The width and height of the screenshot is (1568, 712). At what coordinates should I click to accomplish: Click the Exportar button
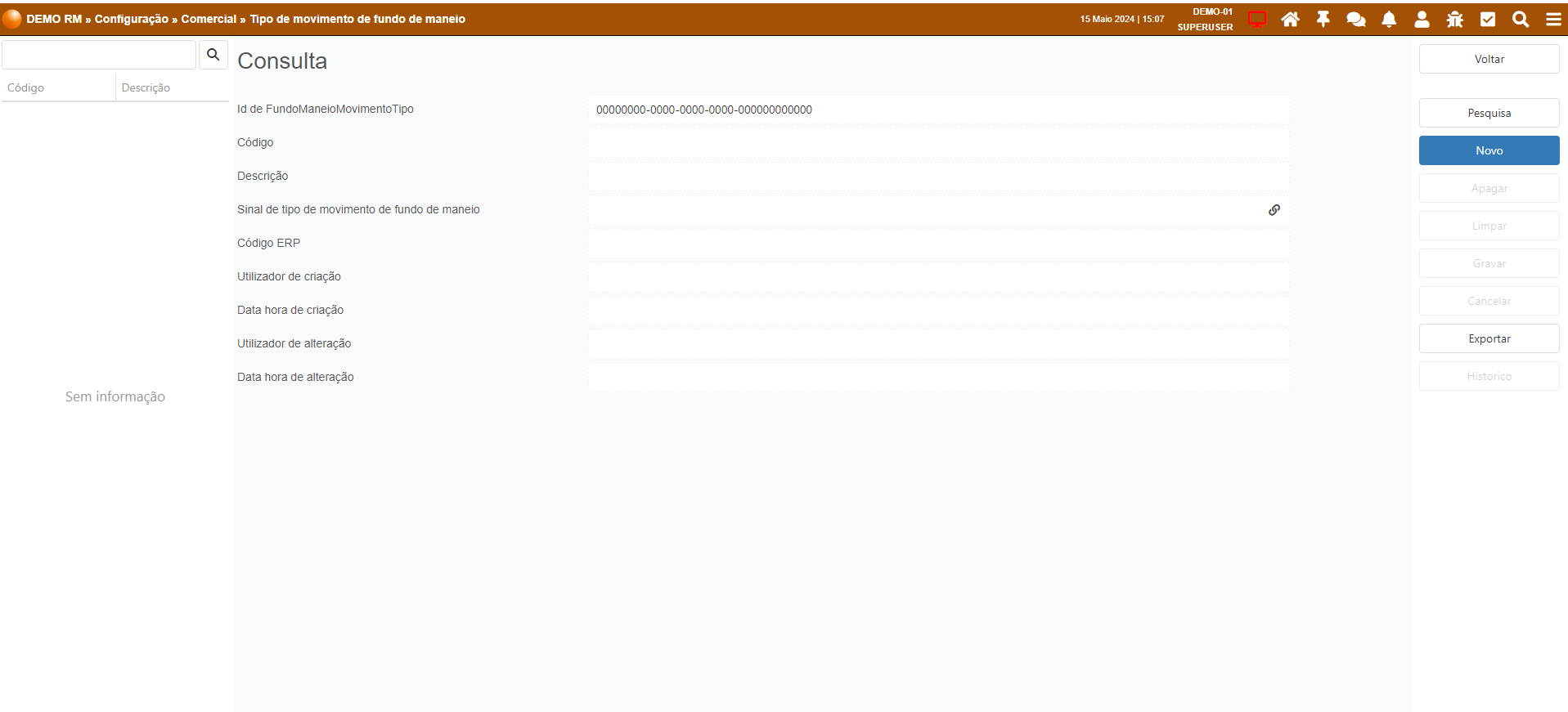pos(1489,338)
